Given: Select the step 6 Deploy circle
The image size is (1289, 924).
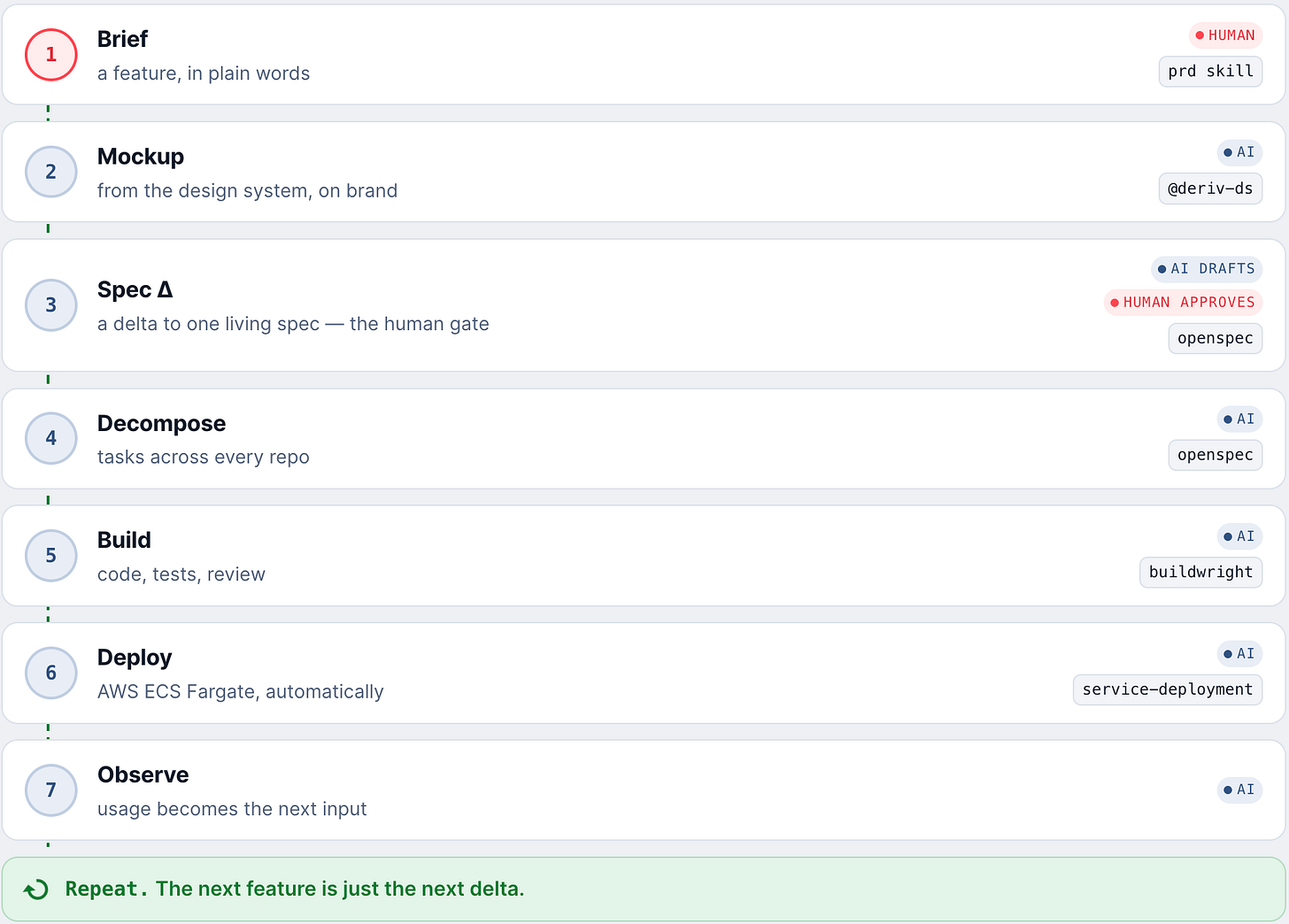Looking at the screenshot, I should 51,673.
